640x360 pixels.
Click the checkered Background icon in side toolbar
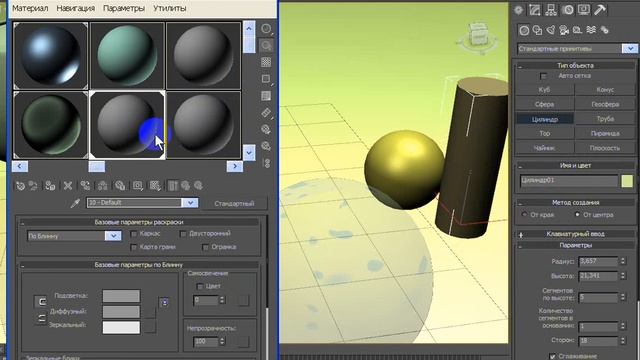[266, 62]
